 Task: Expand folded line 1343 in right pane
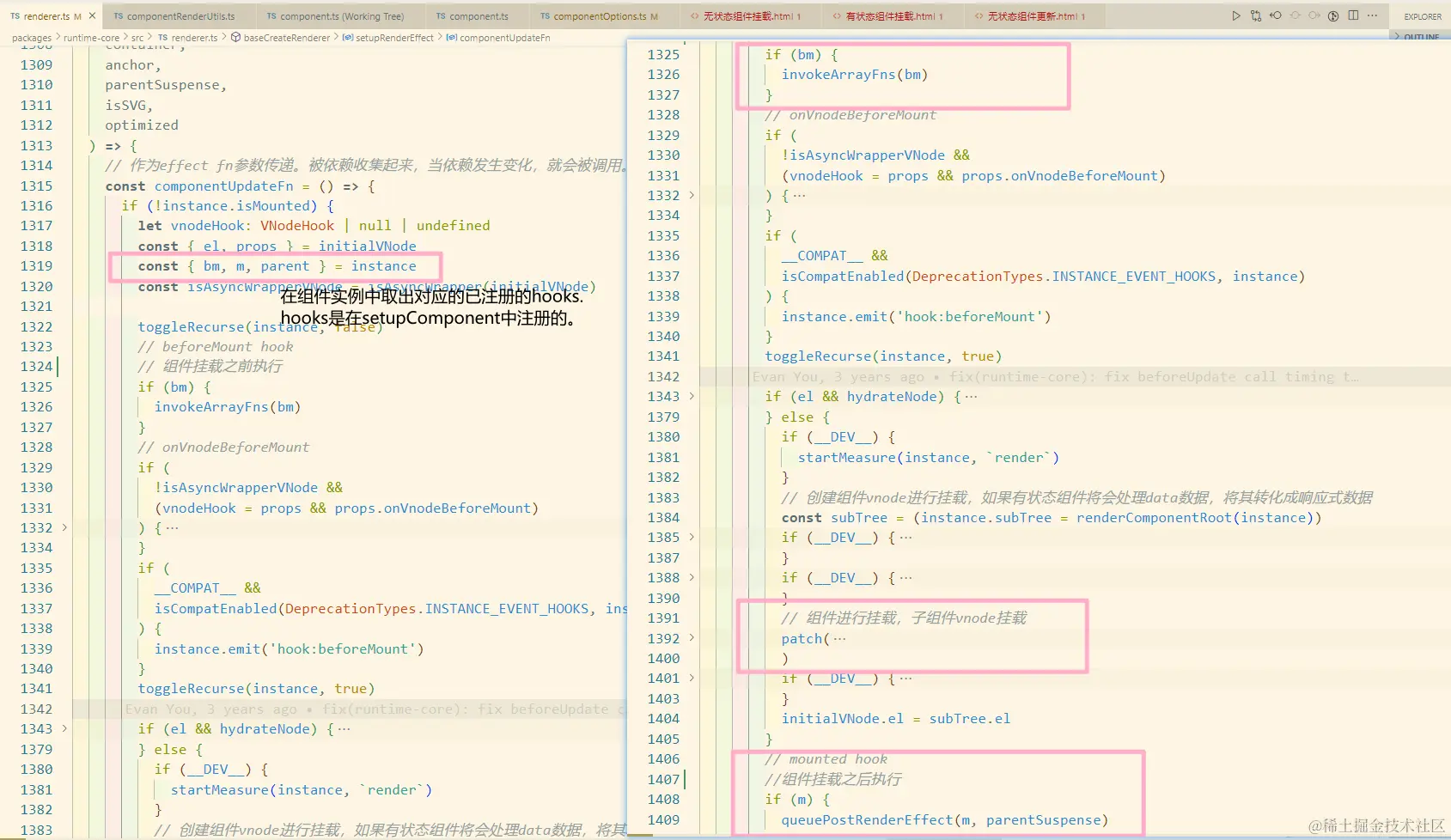click(x=692, y=396)
